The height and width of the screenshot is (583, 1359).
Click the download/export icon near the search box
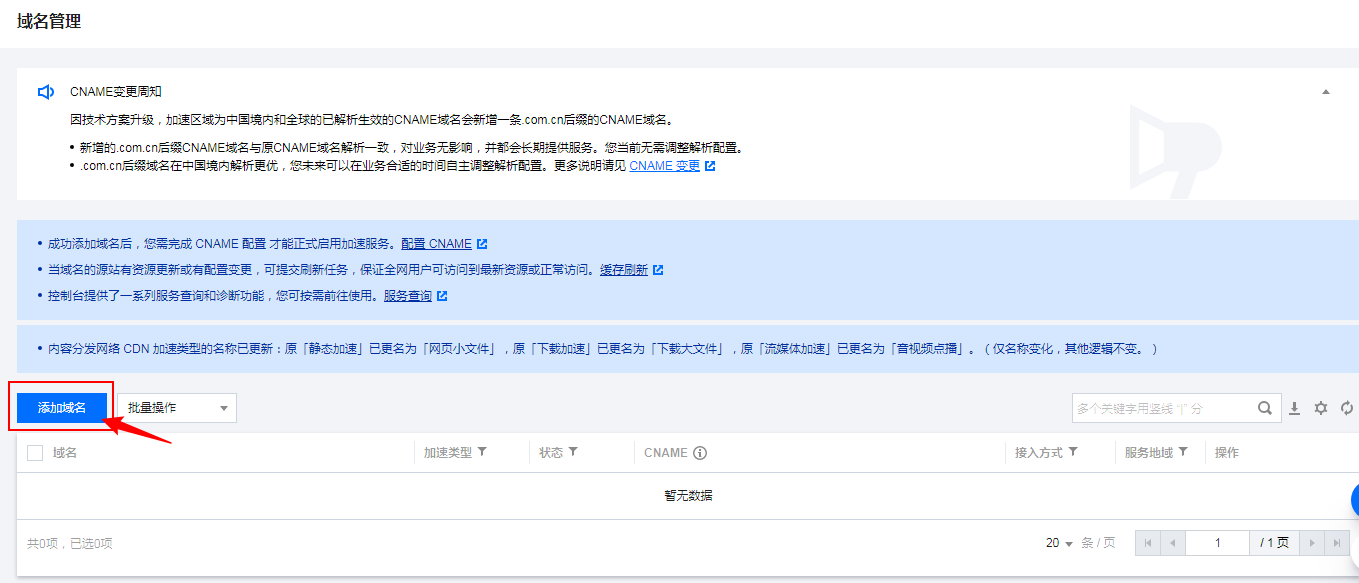point(1293,407)
